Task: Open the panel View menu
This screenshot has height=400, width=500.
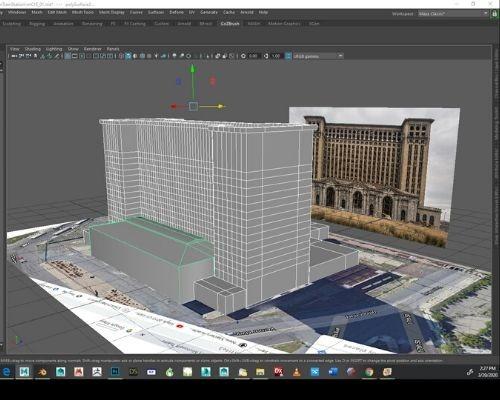Action: tap(15, 49)
